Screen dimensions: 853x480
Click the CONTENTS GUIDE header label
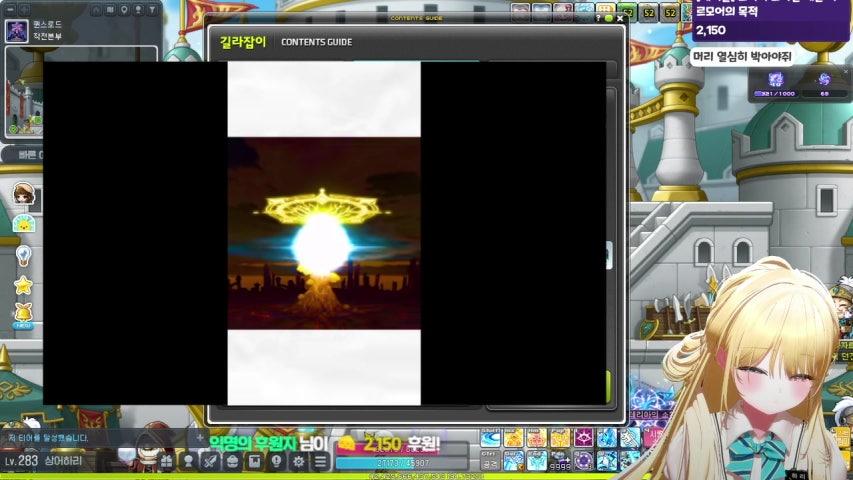(317, 42)
